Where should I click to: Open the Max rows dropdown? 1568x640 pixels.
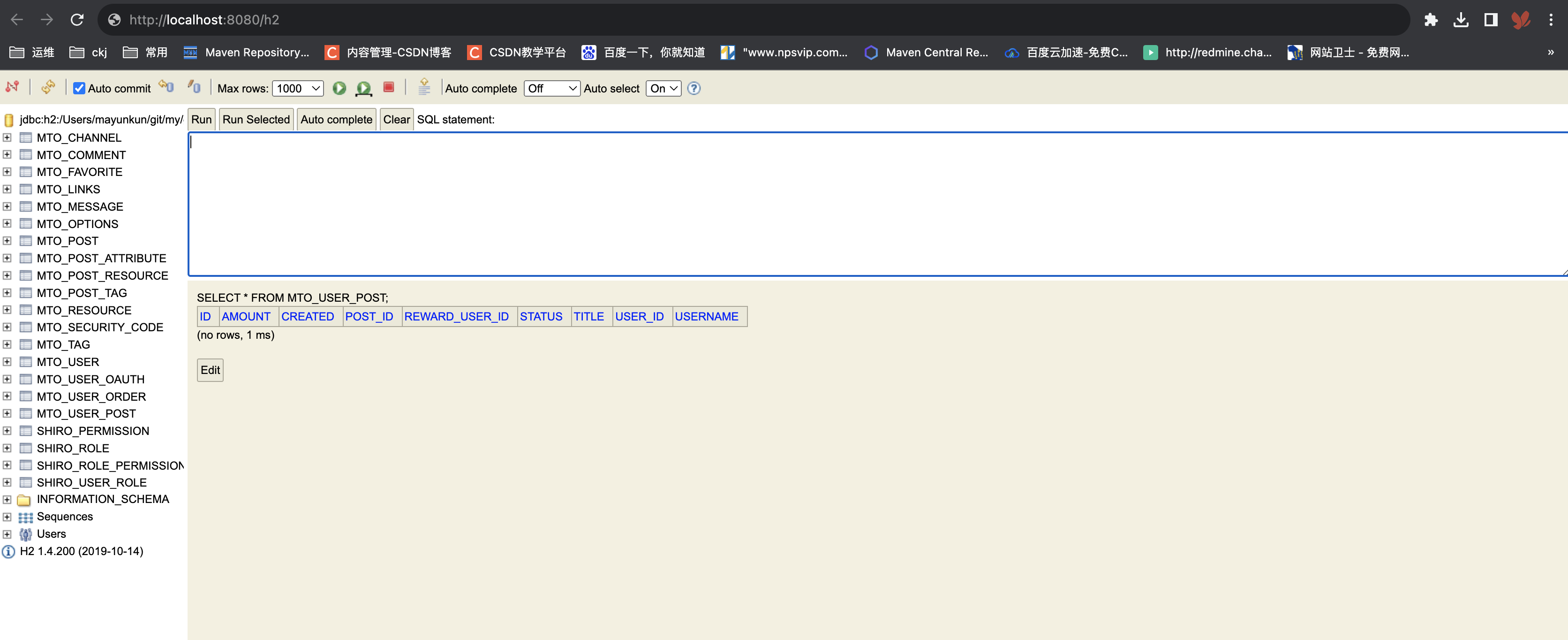(x=297, y=88)
